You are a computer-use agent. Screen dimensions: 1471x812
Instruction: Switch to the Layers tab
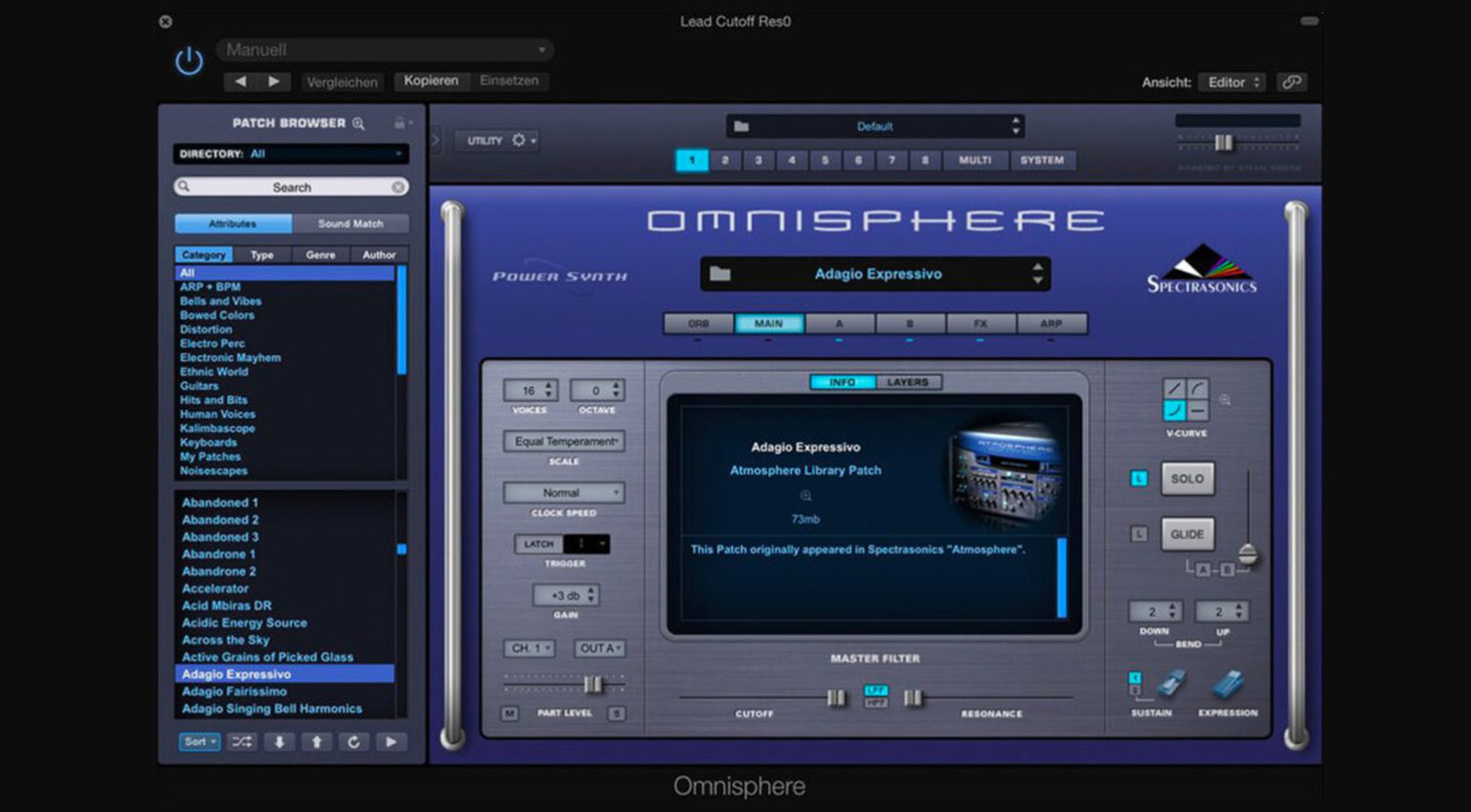click(905, 381)
